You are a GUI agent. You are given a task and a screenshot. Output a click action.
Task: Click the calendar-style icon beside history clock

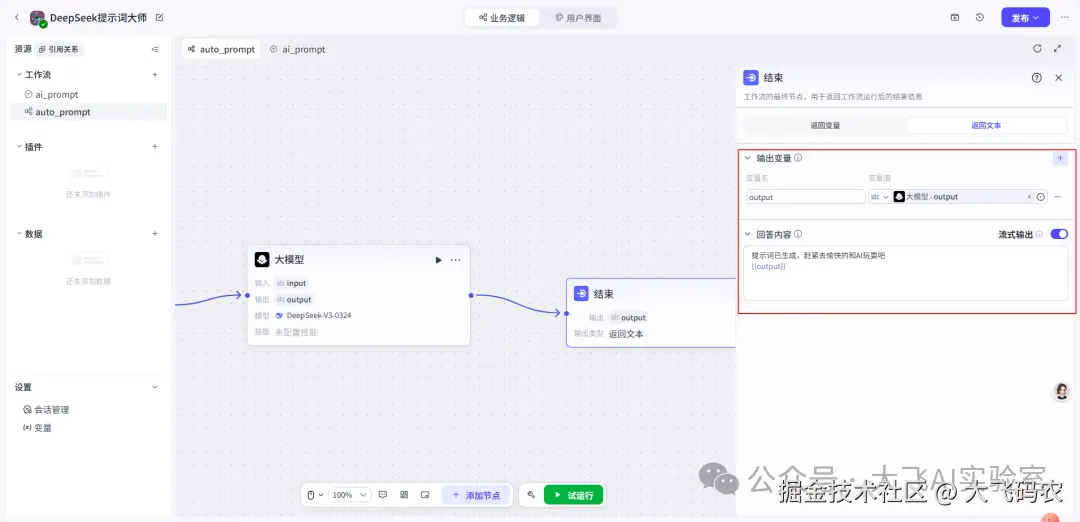pos(955,17)
